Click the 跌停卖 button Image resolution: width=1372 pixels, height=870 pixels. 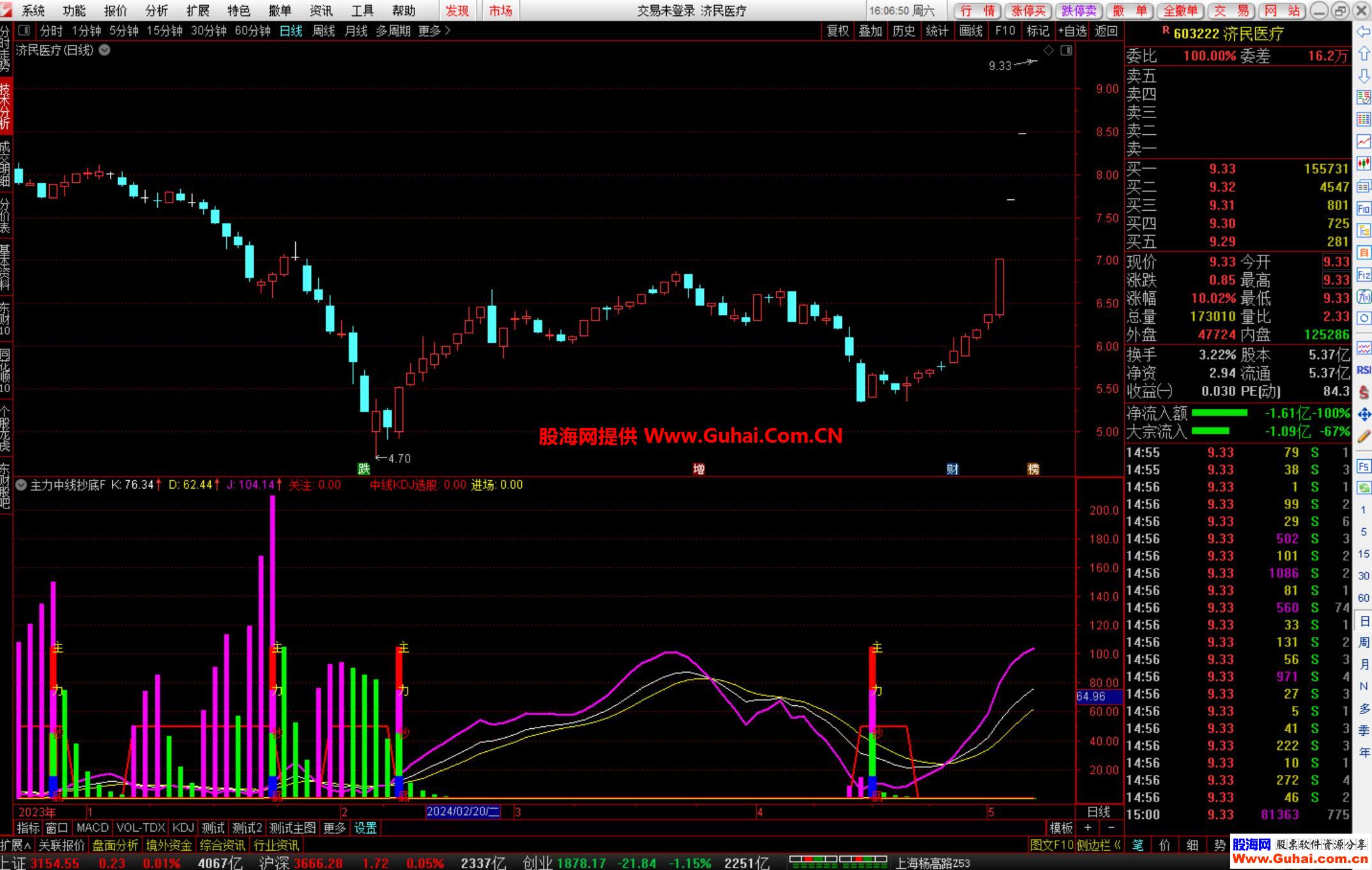[x=1078, y=10]
